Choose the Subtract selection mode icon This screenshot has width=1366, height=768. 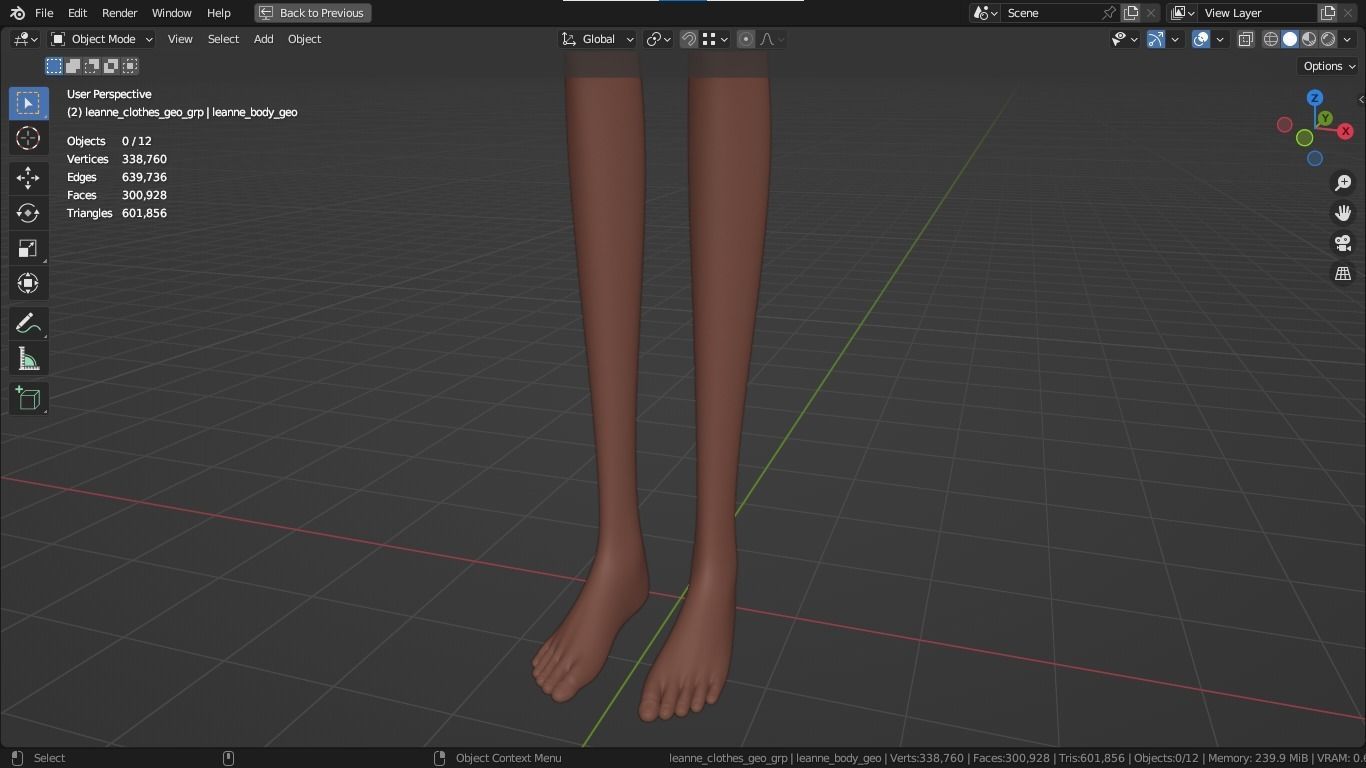(92, 66)
